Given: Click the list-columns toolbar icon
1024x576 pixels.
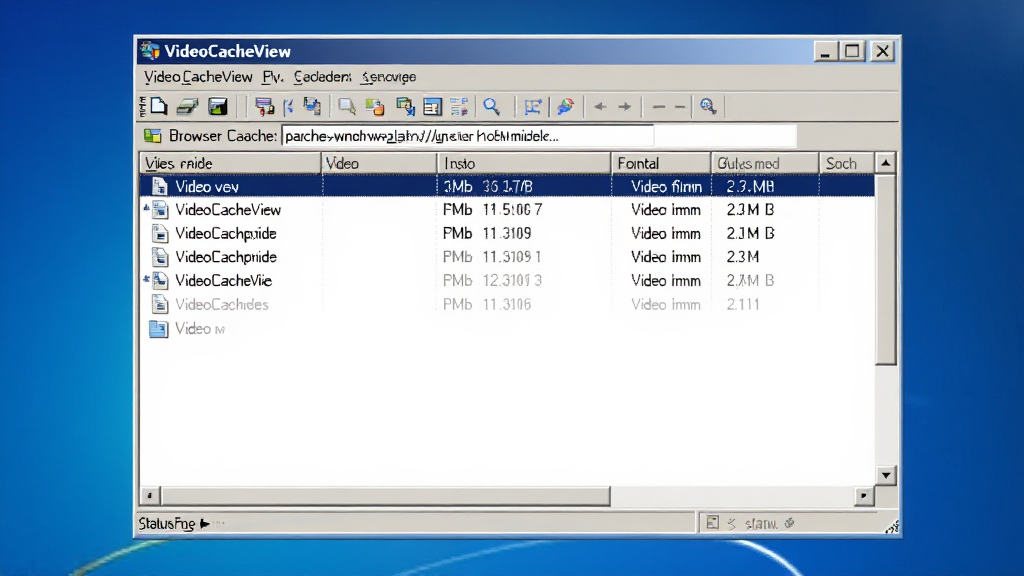Looking at the screenshot, I should 459,106.
